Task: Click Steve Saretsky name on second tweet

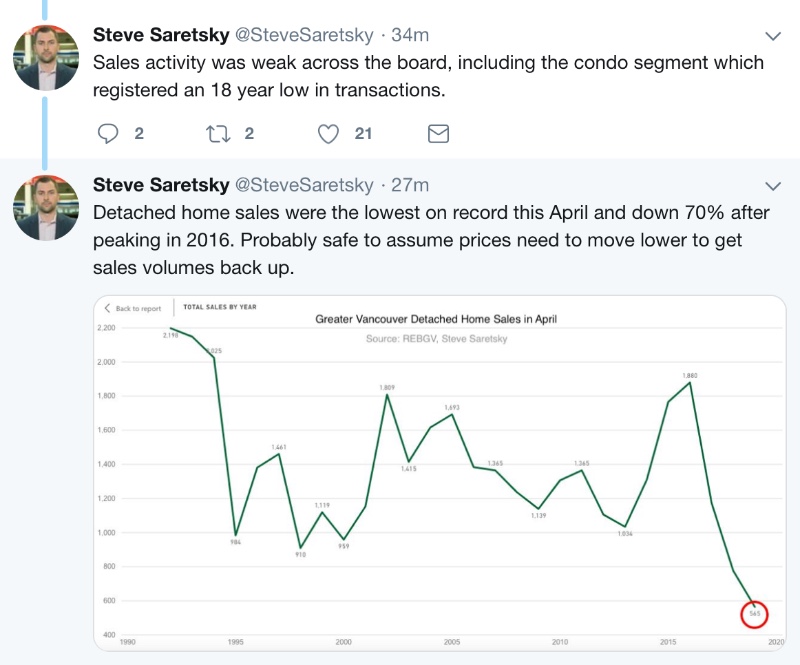Action: coord(161,185)
